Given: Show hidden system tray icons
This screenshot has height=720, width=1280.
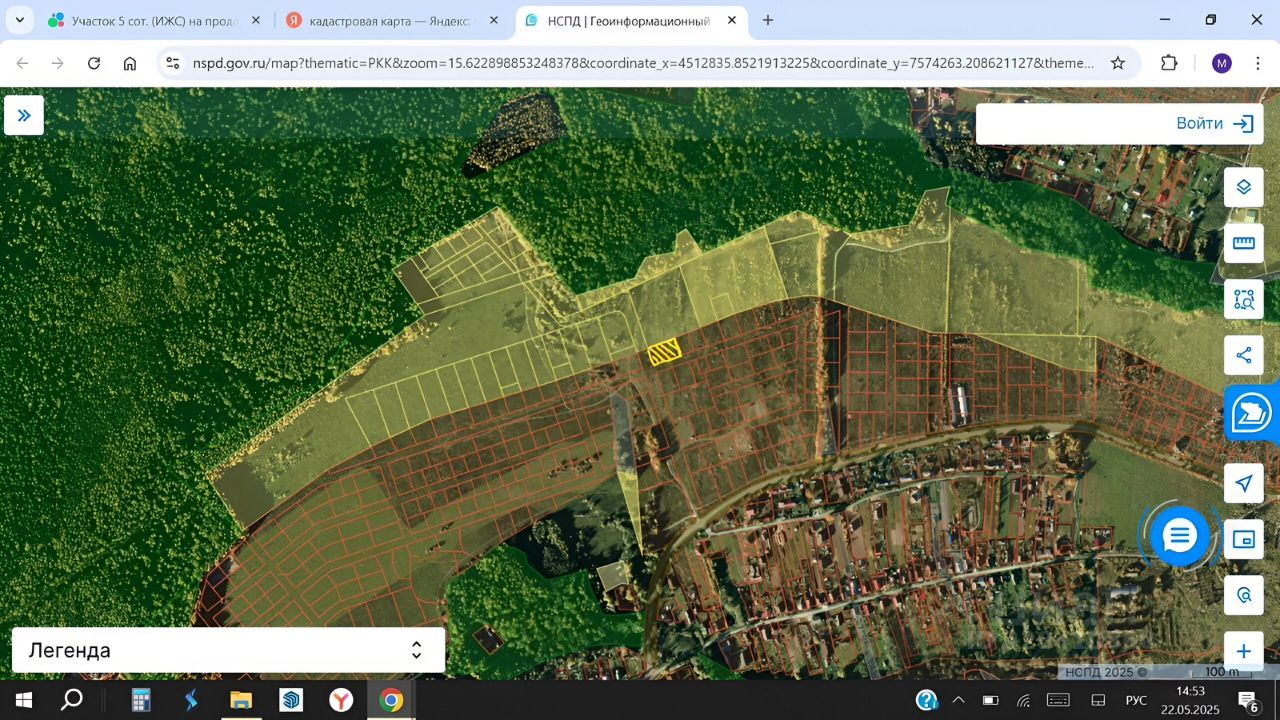Looking at the screenshot, I should tap(959, 700).
